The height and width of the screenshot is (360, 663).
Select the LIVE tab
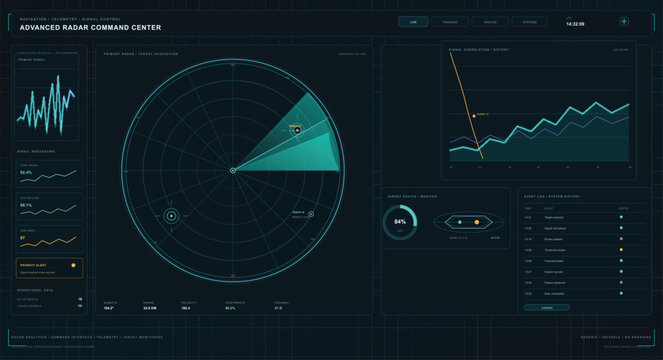pyautogui.click(x=413, y=22)
